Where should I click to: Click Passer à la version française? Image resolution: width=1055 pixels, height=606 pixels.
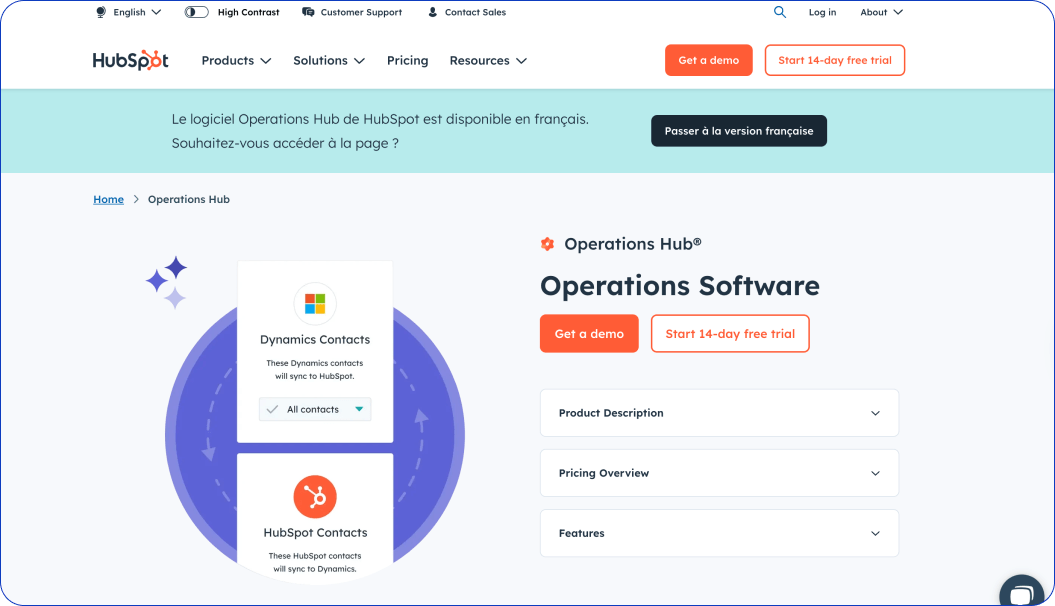pos(739,130)
